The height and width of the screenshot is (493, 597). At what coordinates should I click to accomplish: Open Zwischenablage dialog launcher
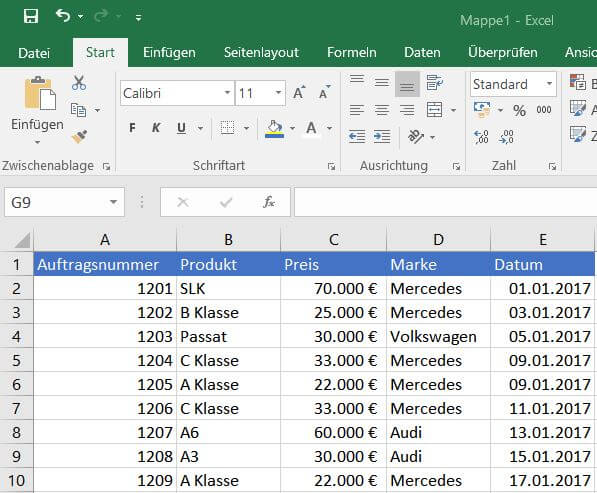tap(107, 166)
